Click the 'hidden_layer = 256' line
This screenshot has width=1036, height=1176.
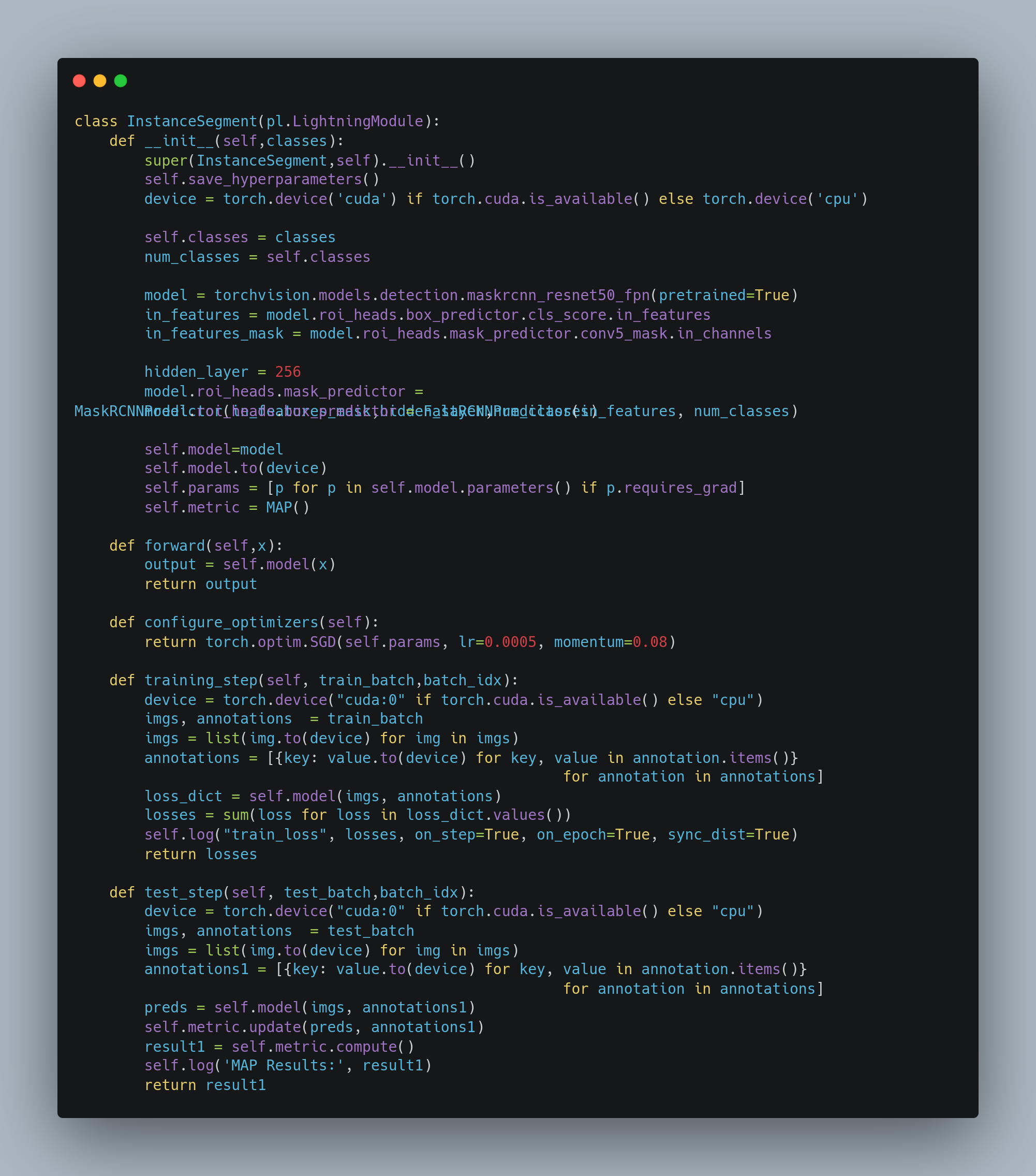click(223, 372)
